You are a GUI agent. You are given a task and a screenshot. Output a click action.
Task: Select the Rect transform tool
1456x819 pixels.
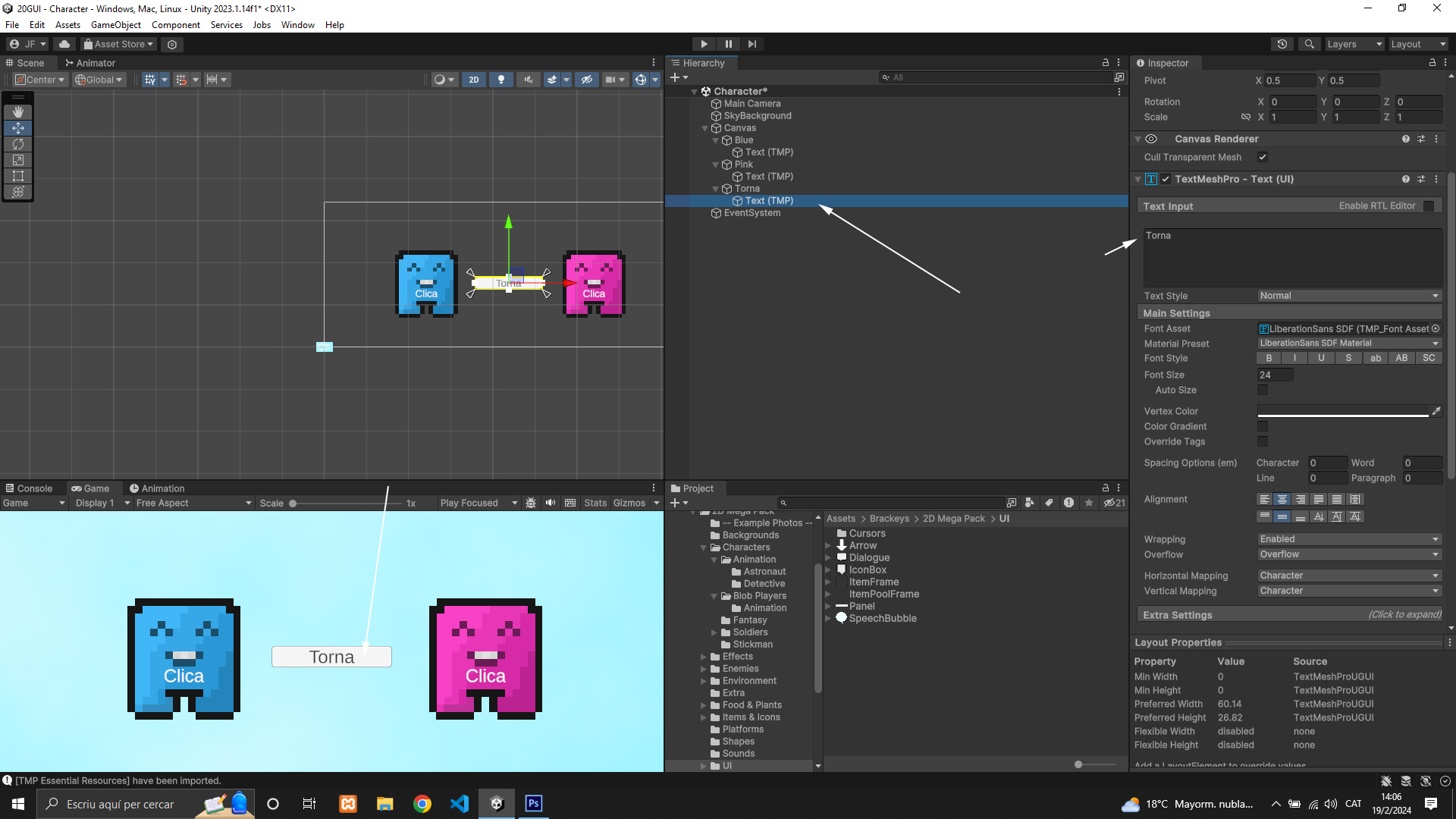18,176
